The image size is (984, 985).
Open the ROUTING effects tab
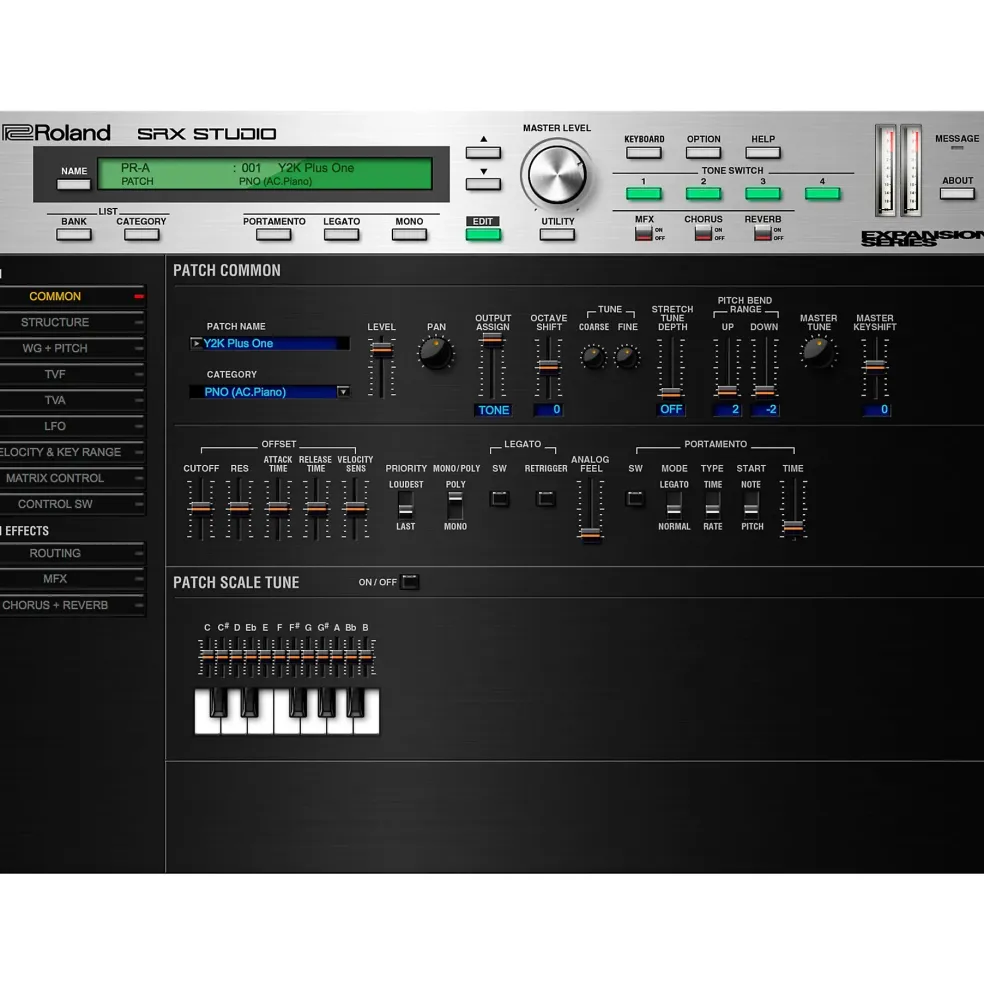(x=72, y=553)
